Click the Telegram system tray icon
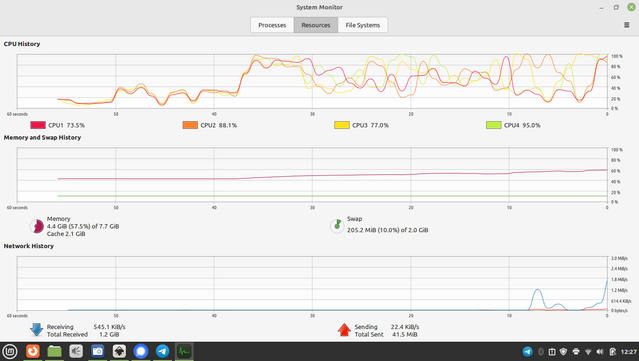The width and height of the screenshot is (639, 361). (527, 352)
